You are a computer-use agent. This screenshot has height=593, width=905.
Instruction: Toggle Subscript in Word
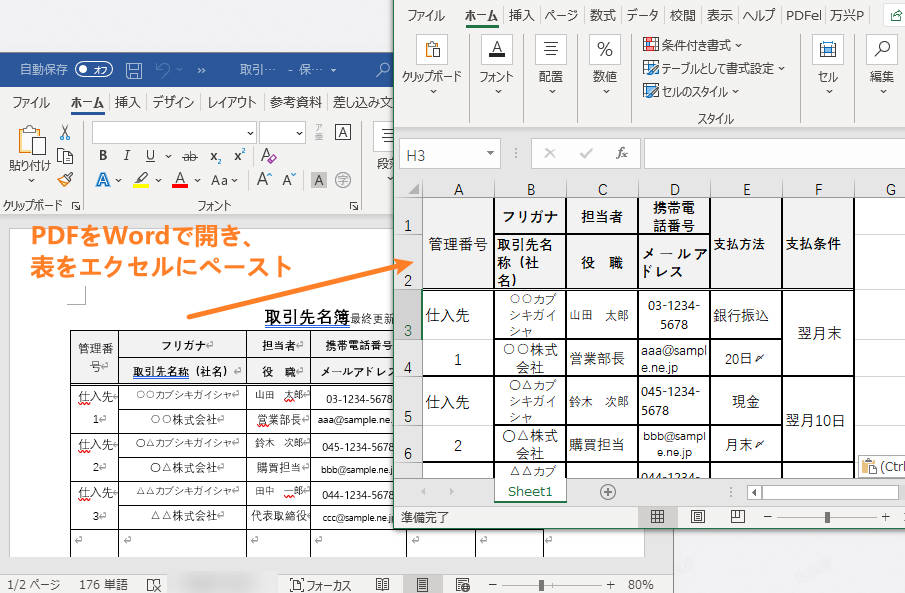(215, 156)
